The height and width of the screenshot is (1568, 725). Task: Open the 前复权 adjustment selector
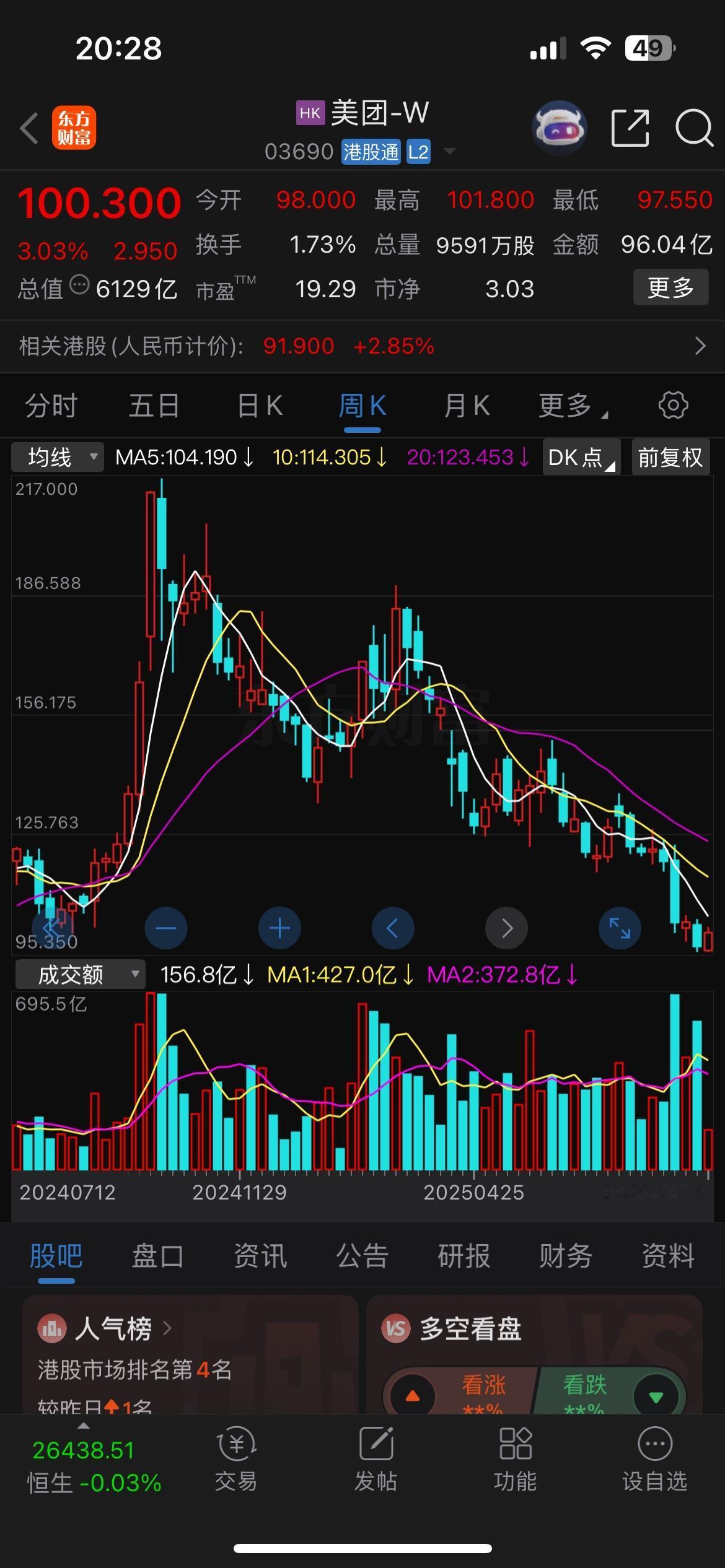click(670, 458)
